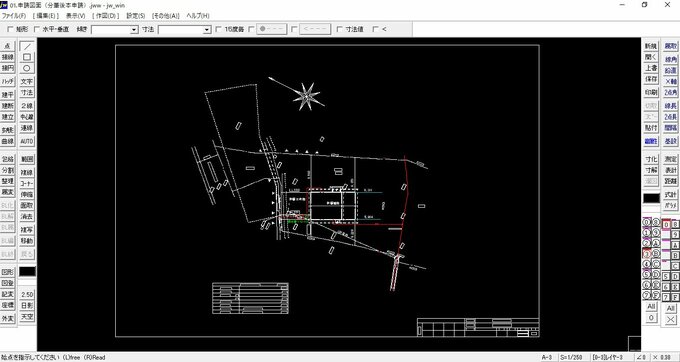Activate the 範囲 range selection tool
The height and width of the screenshot is (362, 680).
27,160
